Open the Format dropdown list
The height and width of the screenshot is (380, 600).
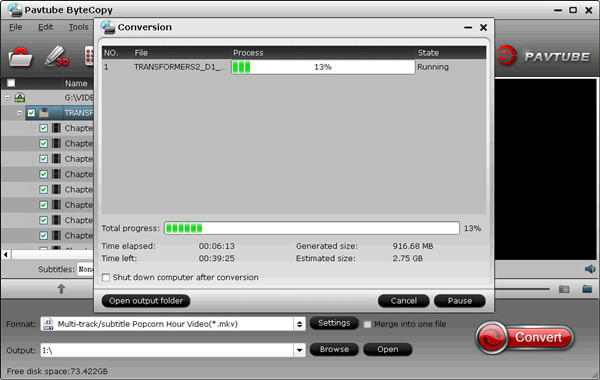tap(299, 324)
